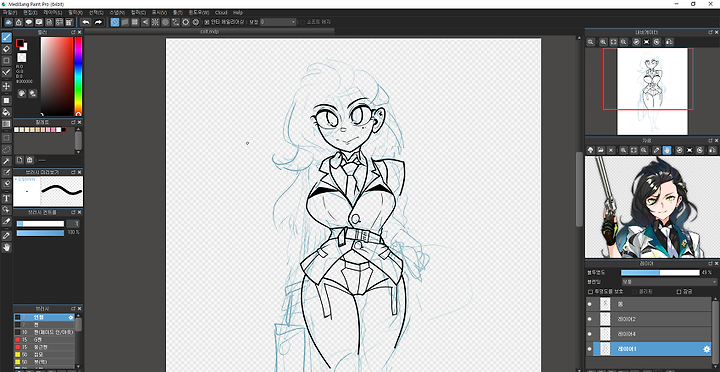This screenshot has width=720, height=372.
Task: Click the Undo arrow in toolbar
Action: [x=86, y=22]
